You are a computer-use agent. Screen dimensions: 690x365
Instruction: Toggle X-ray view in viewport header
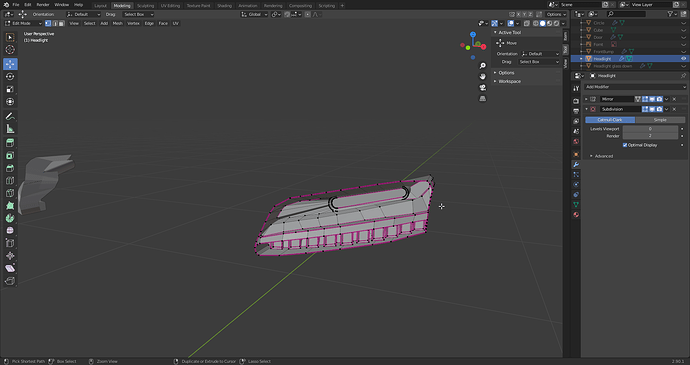point(527,23)
